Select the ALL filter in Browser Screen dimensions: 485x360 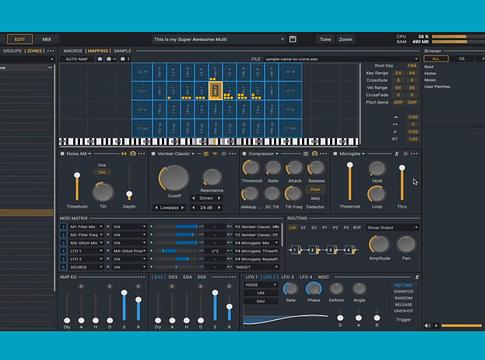[x=436, y=59]
